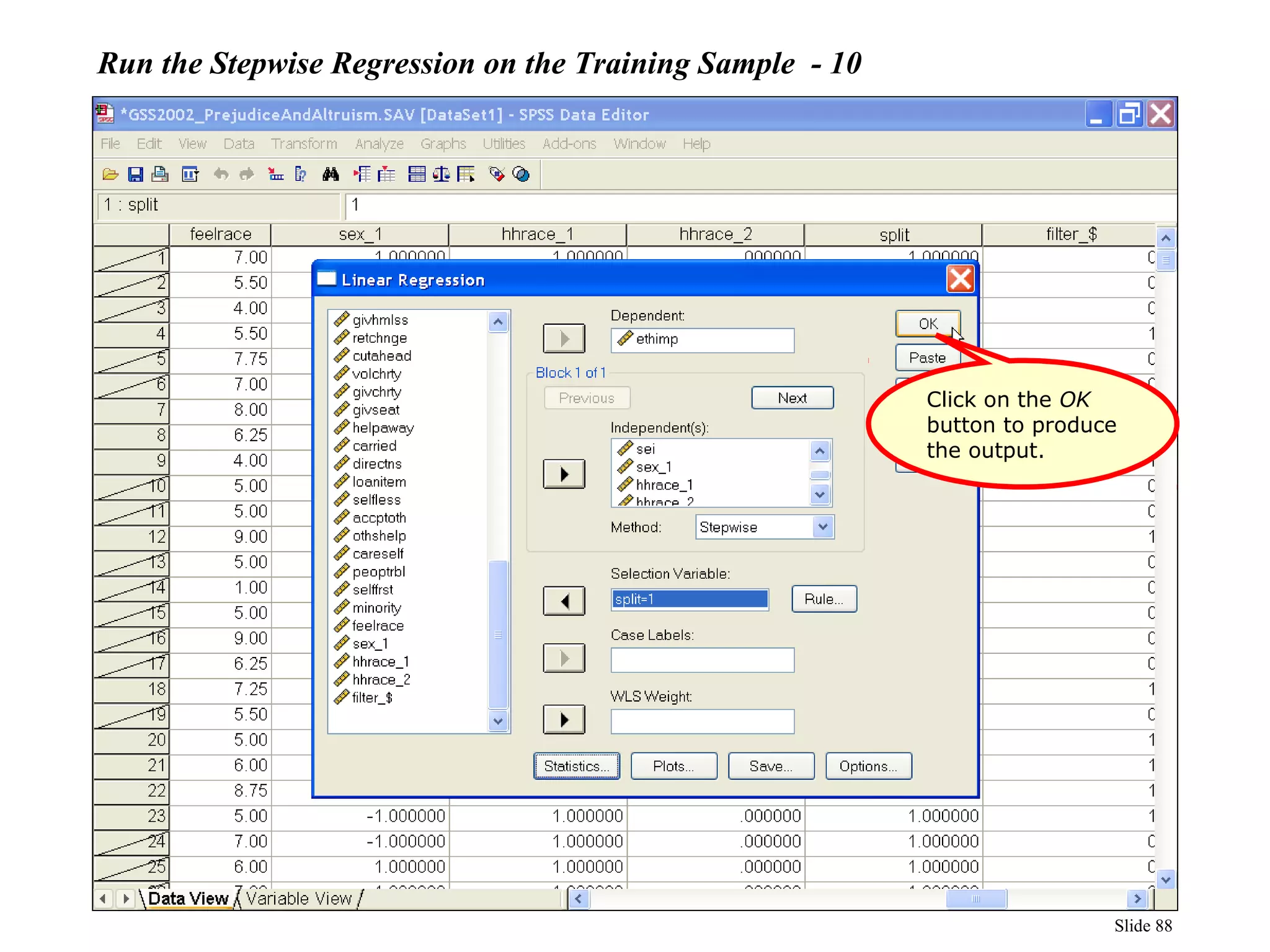Open the Plots... dialog button
The width and height of the screenshot is (1270, 952).
pyautogui.click(x=673, y=766)
